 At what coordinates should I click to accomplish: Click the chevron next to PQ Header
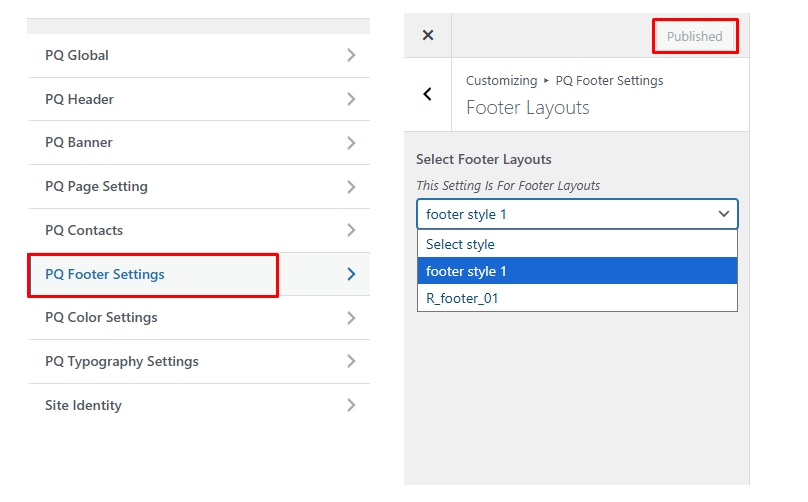click(x=351, y=99)
